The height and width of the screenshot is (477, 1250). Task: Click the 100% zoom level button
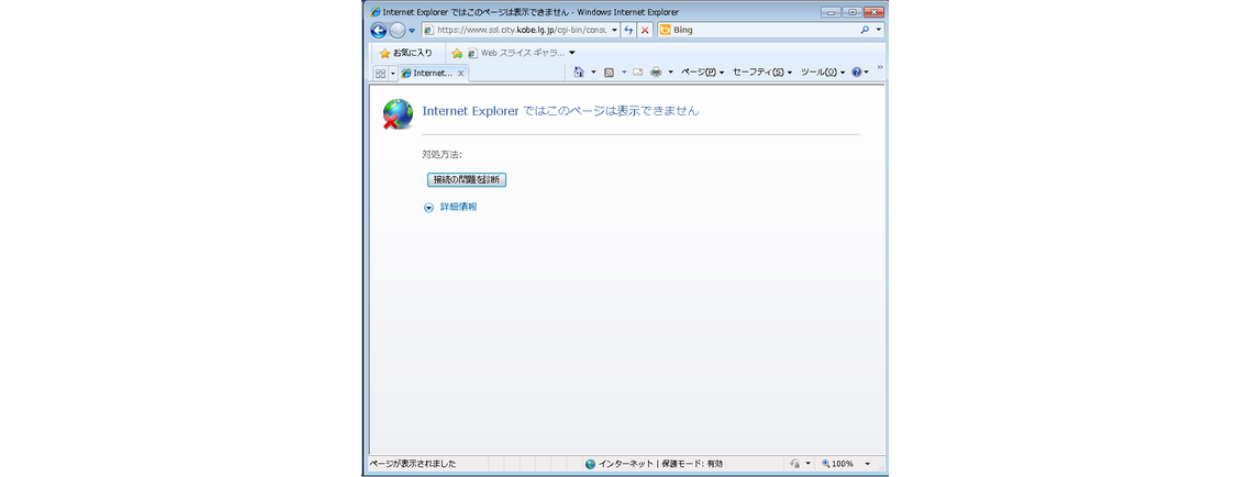838,464
